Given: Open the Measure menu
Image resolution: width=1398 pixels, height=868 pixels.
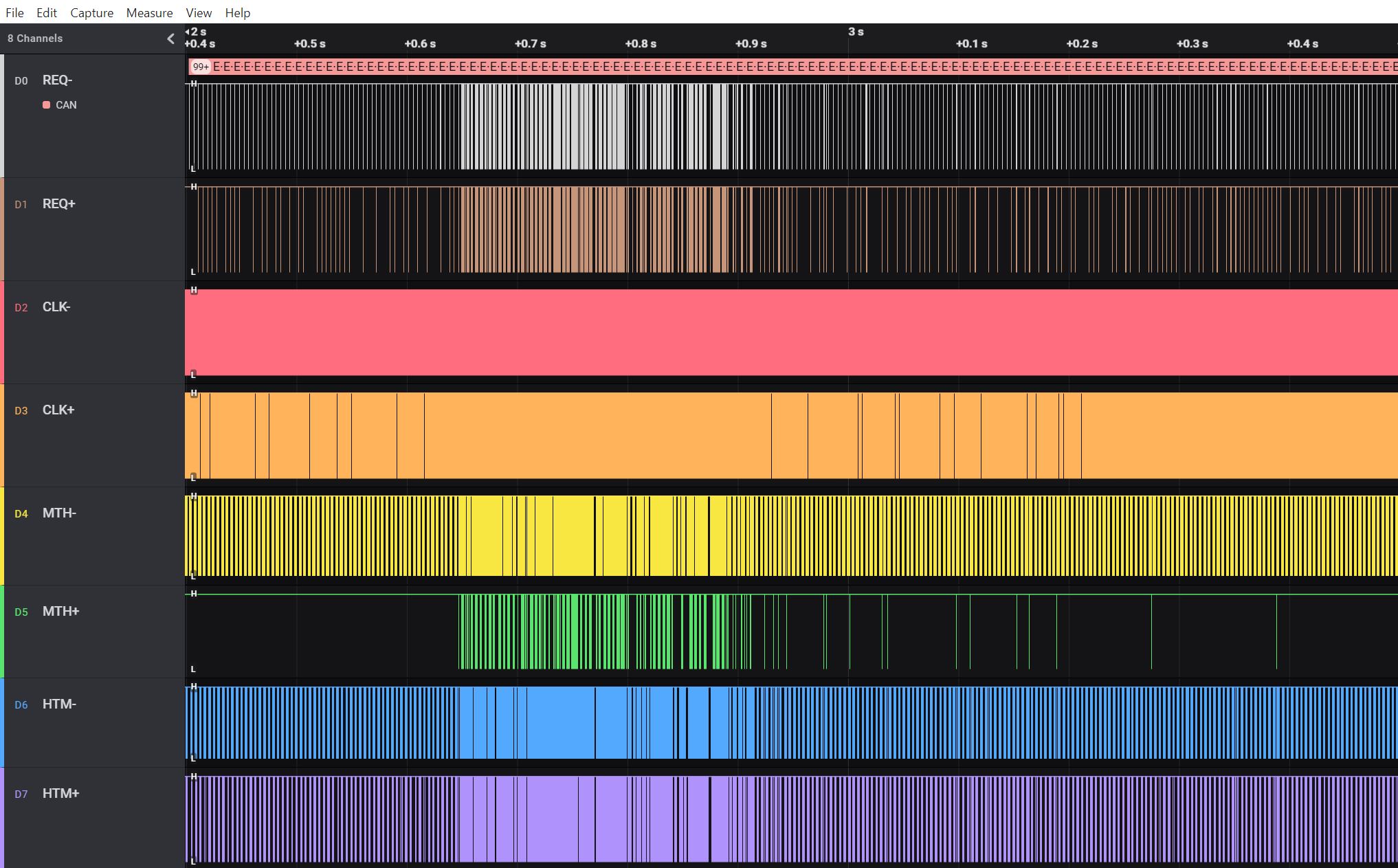Looking at the screenshot, I should click(149, 12).
